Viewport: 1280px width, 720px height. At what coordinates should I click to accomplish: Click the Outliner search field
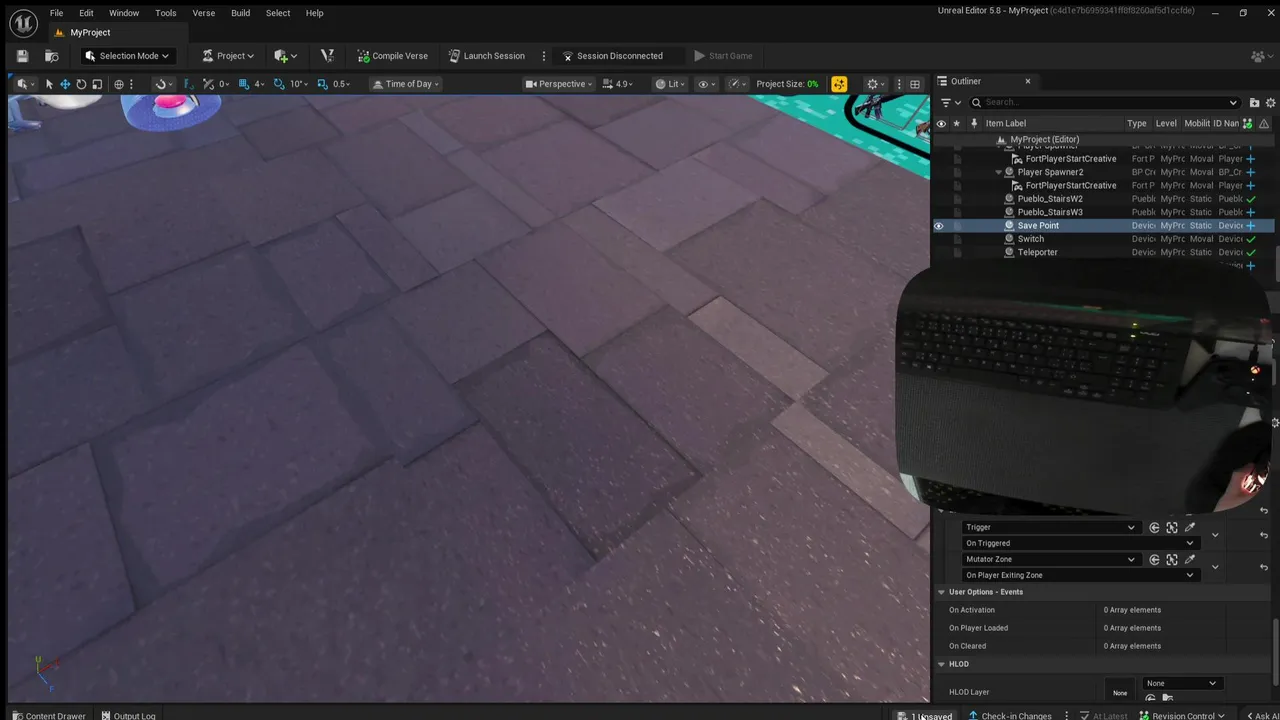pyautogui.click(x=1105, y=102)
